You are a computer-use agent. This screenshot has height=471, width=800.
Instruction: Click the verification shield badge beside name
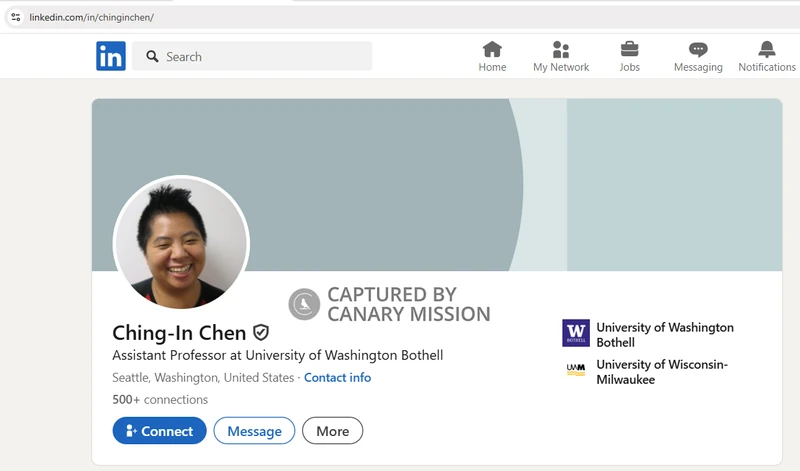click(x=261, y=333)
